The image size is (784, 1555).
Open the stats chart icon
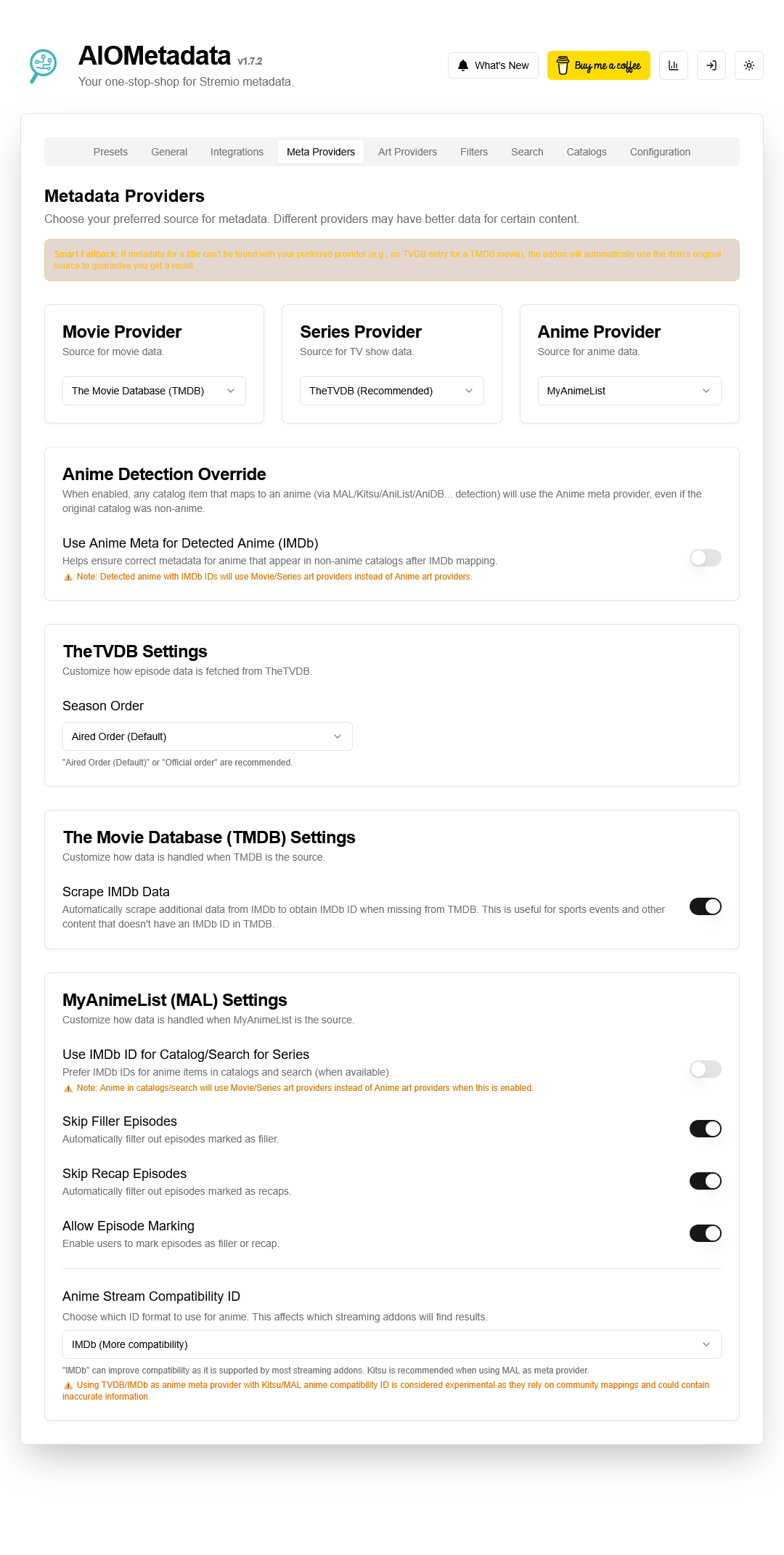673,65
